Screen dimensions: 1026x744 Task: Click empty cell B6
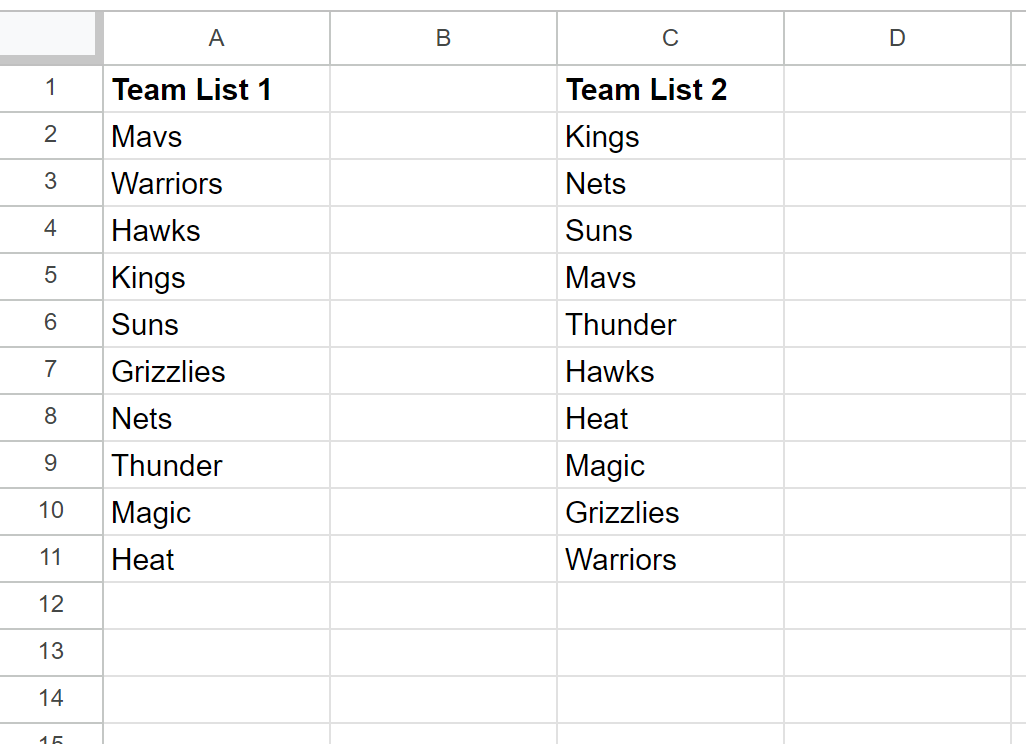pos(444,325)
